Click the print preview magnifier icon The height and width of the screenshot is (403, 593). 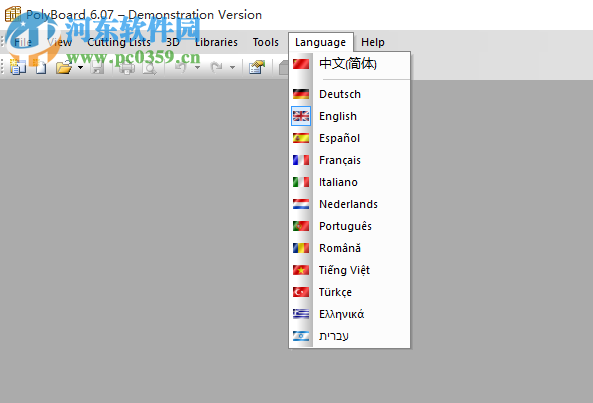(x=149, y=68)
